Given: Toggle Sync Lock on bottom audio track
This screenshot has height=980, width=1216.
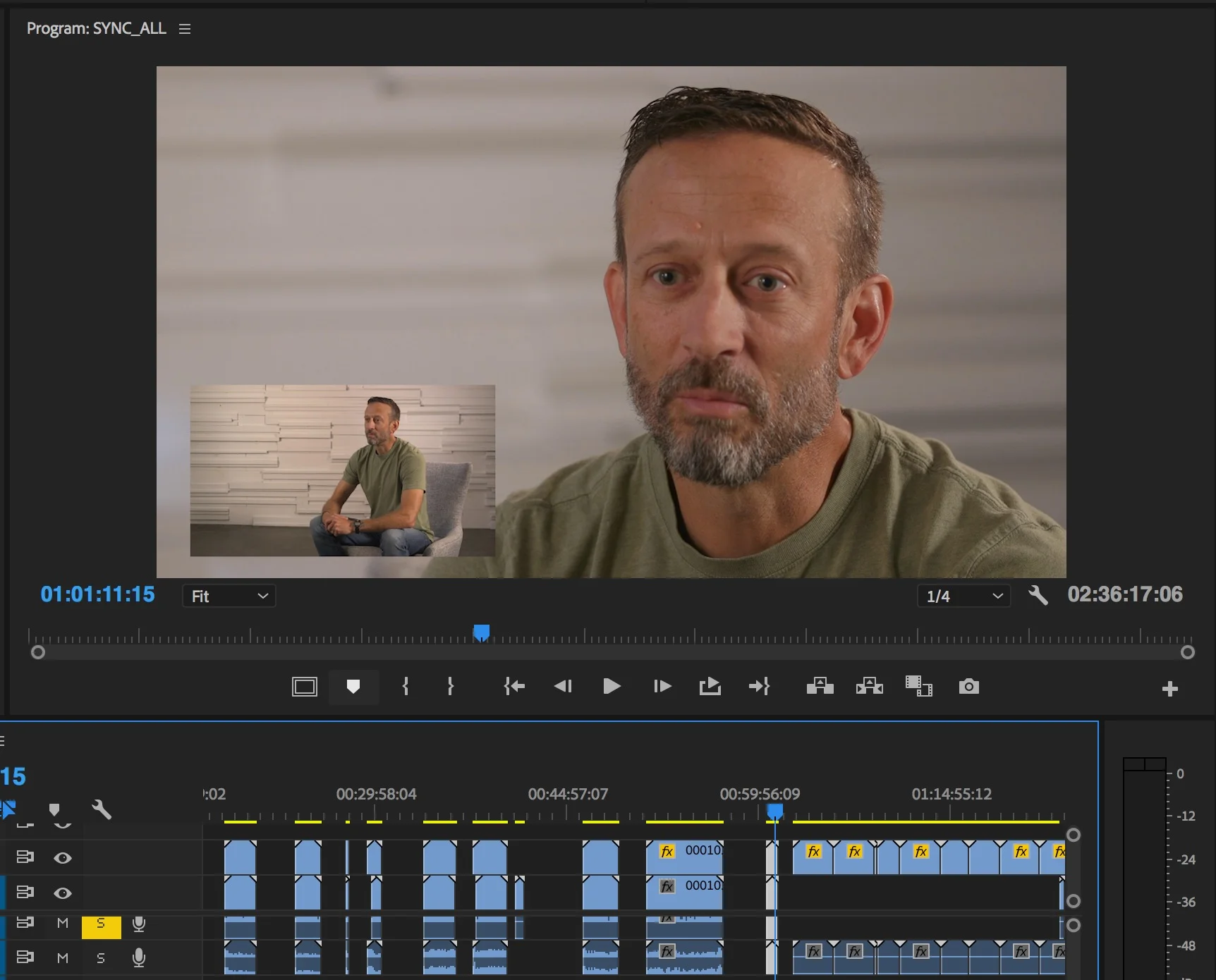Looking at the screenshot, I should pos(25,957).
